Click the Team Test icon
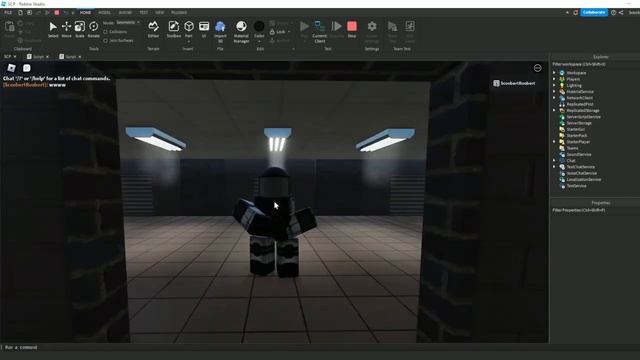The height and width of the screenshot is (360, 640). (x=392, y=27)
